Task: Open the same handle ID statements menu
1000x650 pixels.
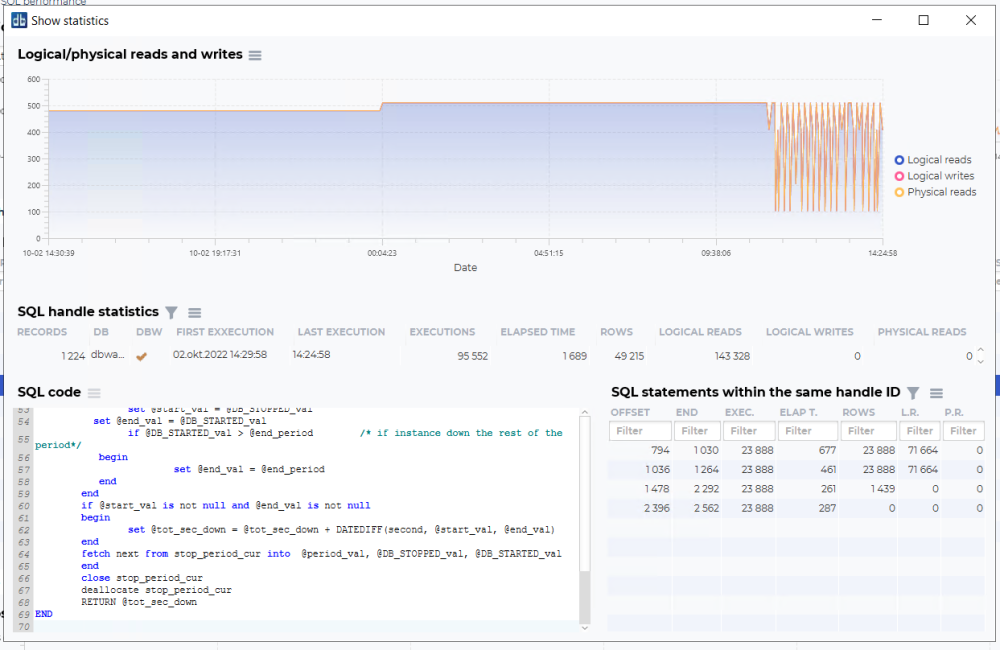Action: coord(937,393)
